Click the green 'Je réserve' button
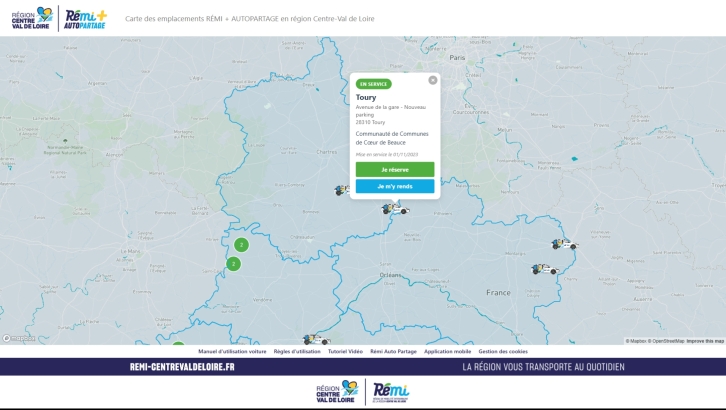The image size is (726, 410). pyautogui.click(x=395, y=170)
